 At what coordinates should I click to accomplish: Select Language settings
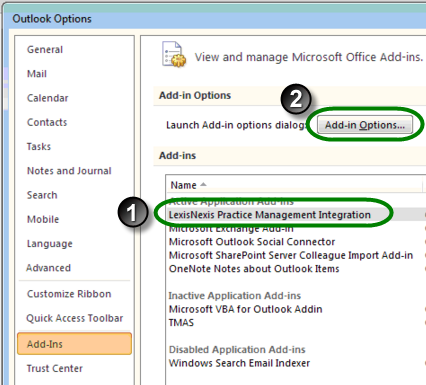tap(49, 244)
